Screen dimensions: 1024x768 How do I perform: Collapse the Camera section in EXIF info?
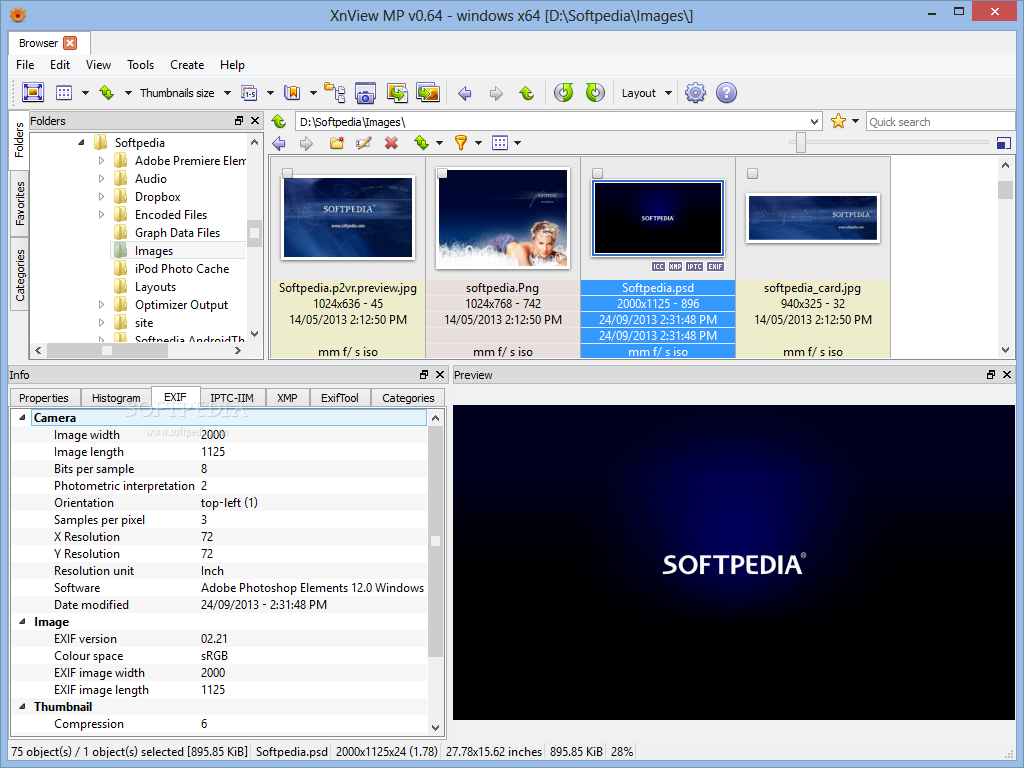point(22,417)
